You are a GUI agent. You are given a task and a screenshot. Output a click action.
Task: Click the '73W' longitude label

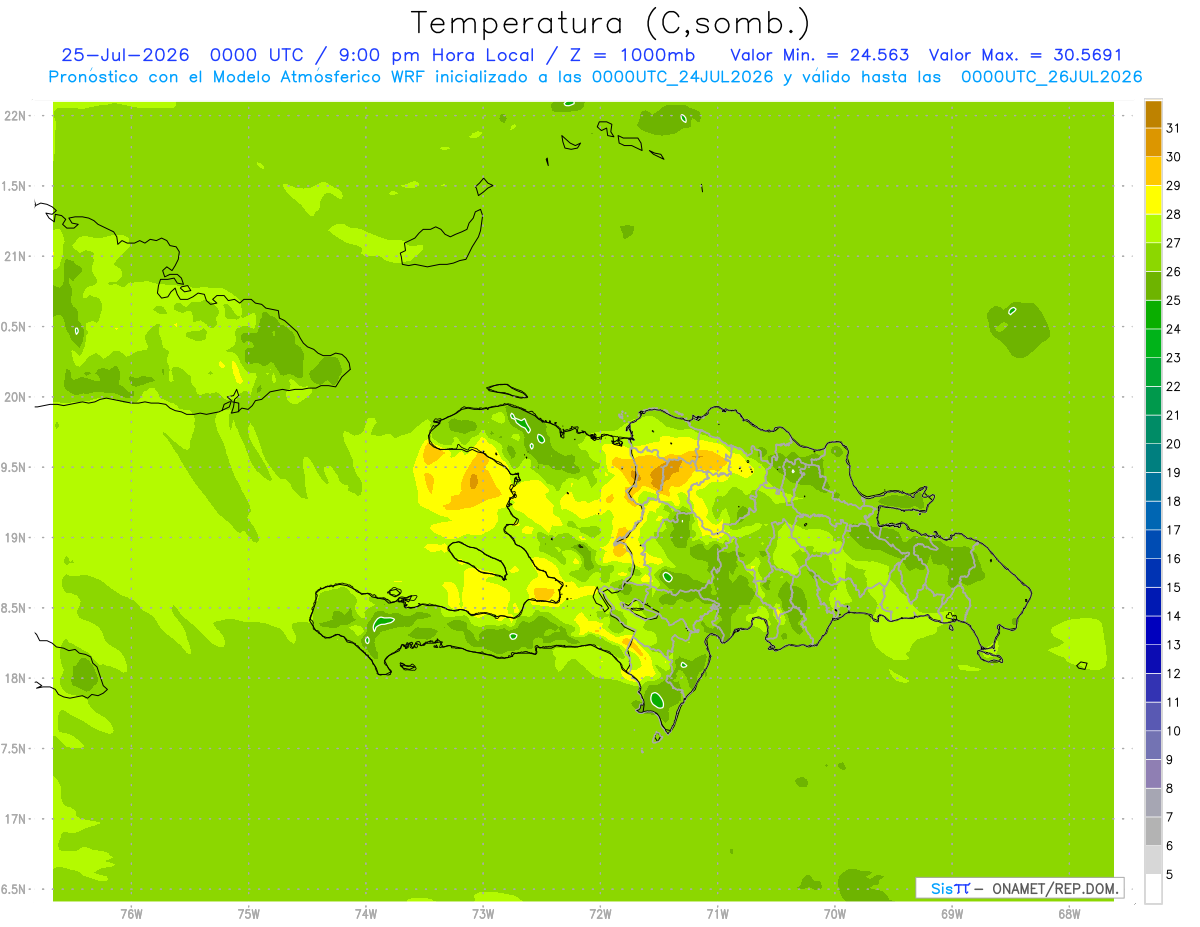483,913
